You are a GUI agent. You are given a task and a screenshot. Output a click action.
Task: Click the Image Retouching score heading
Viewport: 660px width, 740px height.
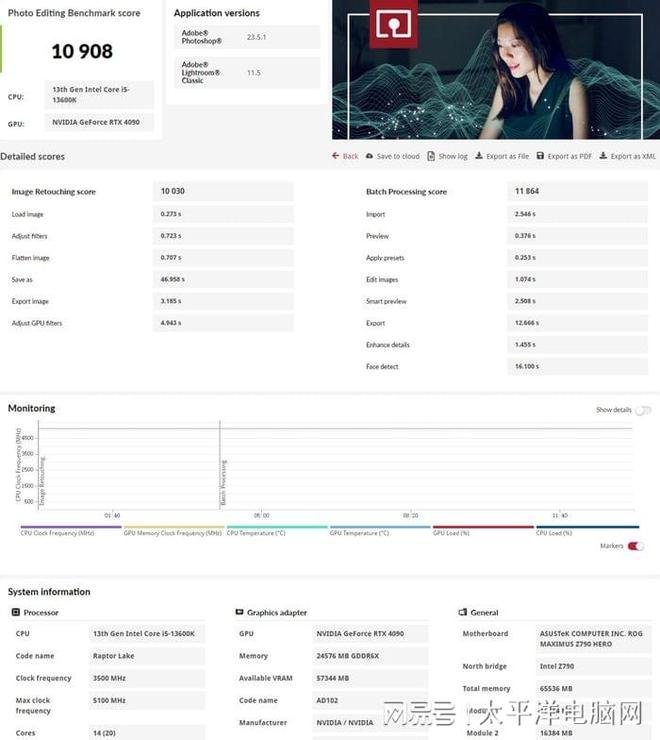[x=53, y=192]
